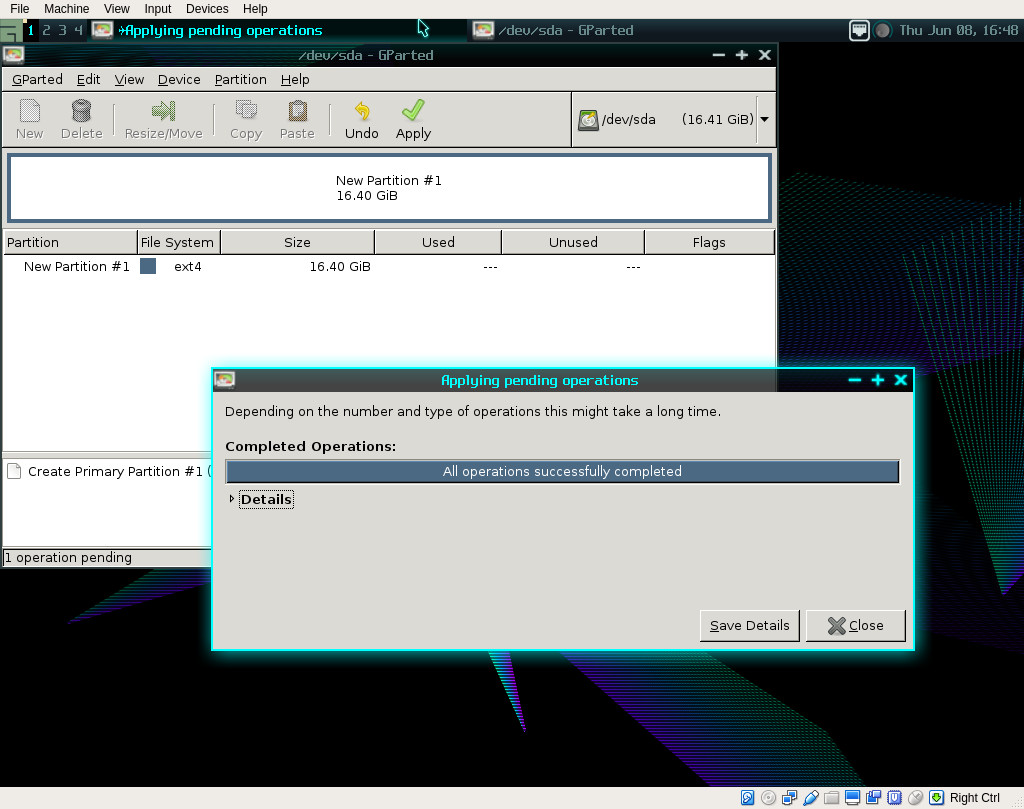Viewport: 1024px width, 809px height.
Task: Click the Undo arrow icon
Action: [361, 111]
